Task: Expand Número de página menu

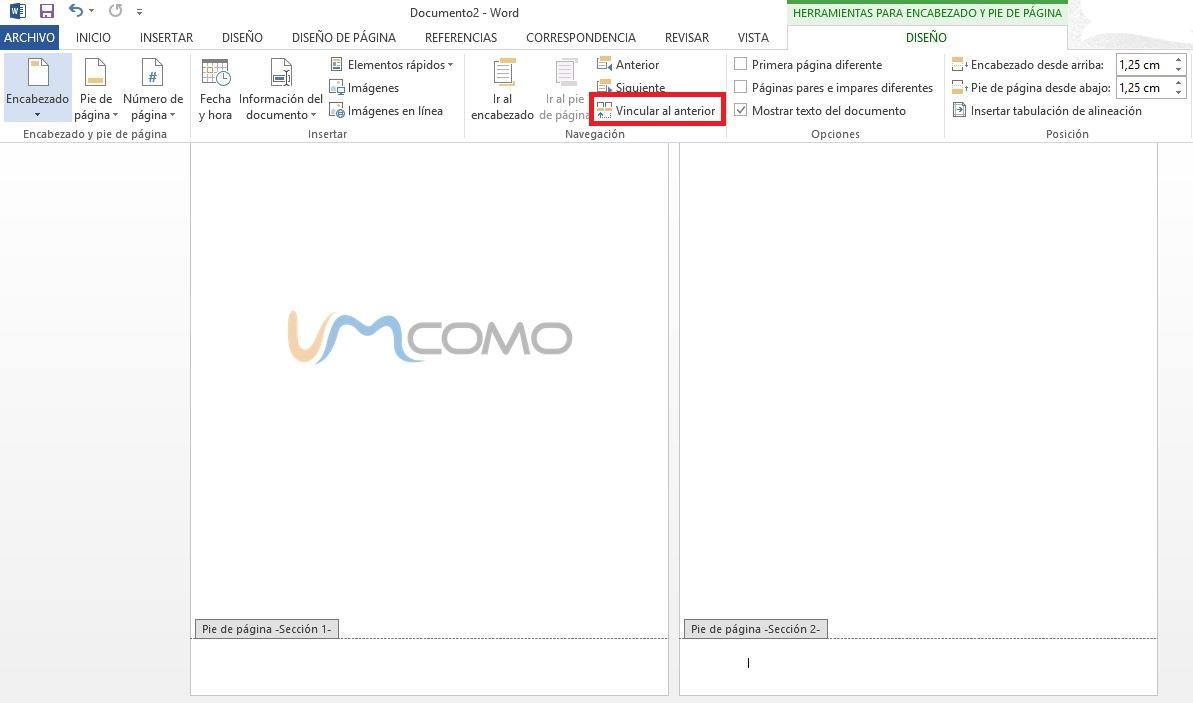Action: click(152, 90)
